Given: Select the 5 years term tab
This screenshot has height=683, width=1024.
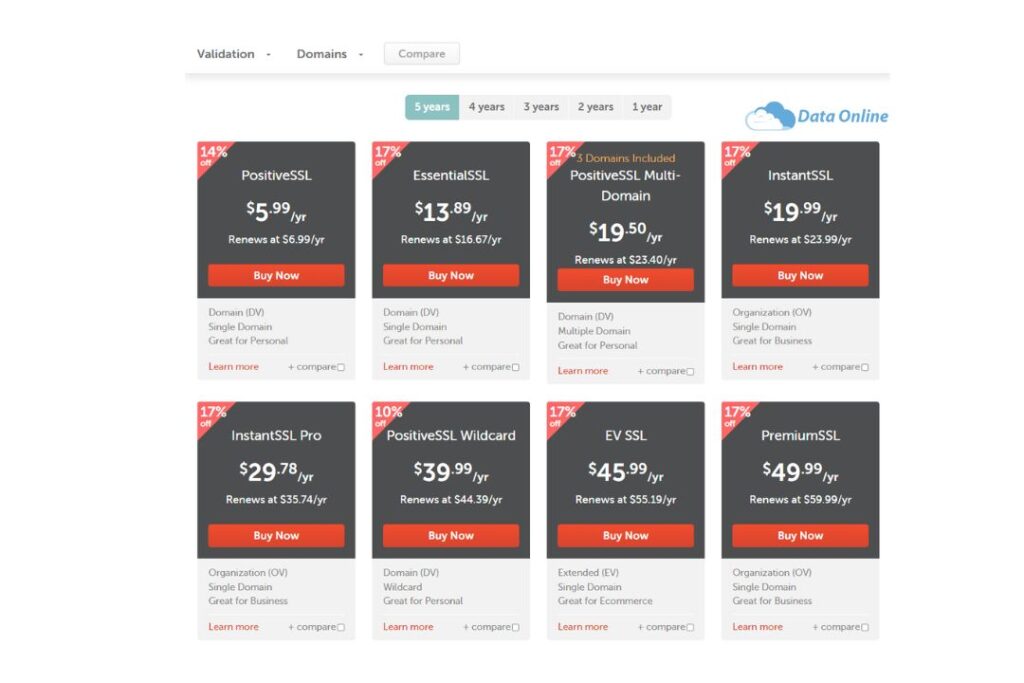Looking at the screenshot, I should (432, 107).
